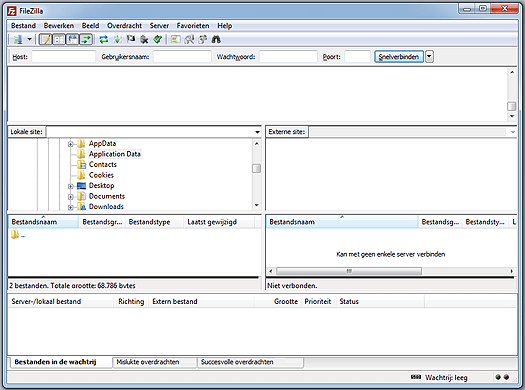Viewport: 525px width, 390px height.
Task: Open the Lokale site path dropdown
Action: coord(257,132)
